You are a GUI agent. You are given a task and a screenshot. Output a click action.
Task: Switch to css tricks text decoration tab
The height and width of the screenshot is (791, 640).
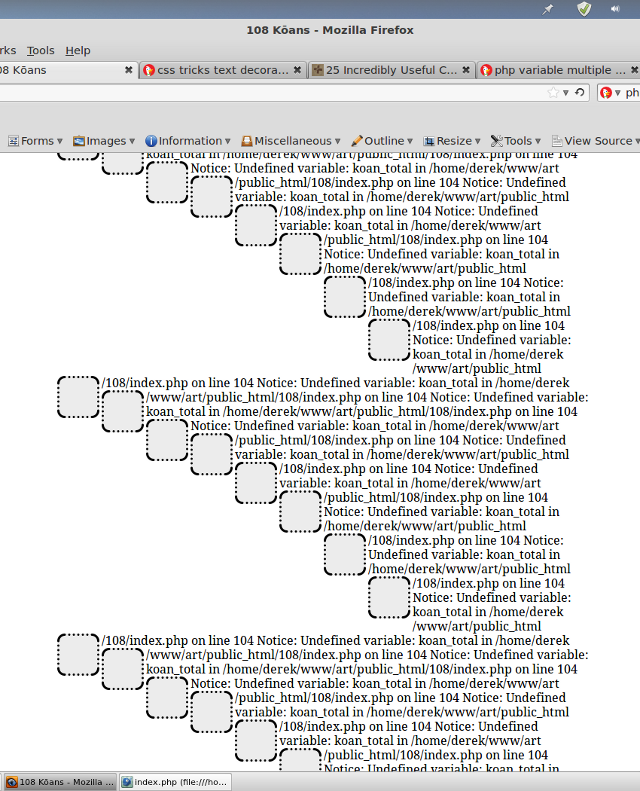coord(222,70)
